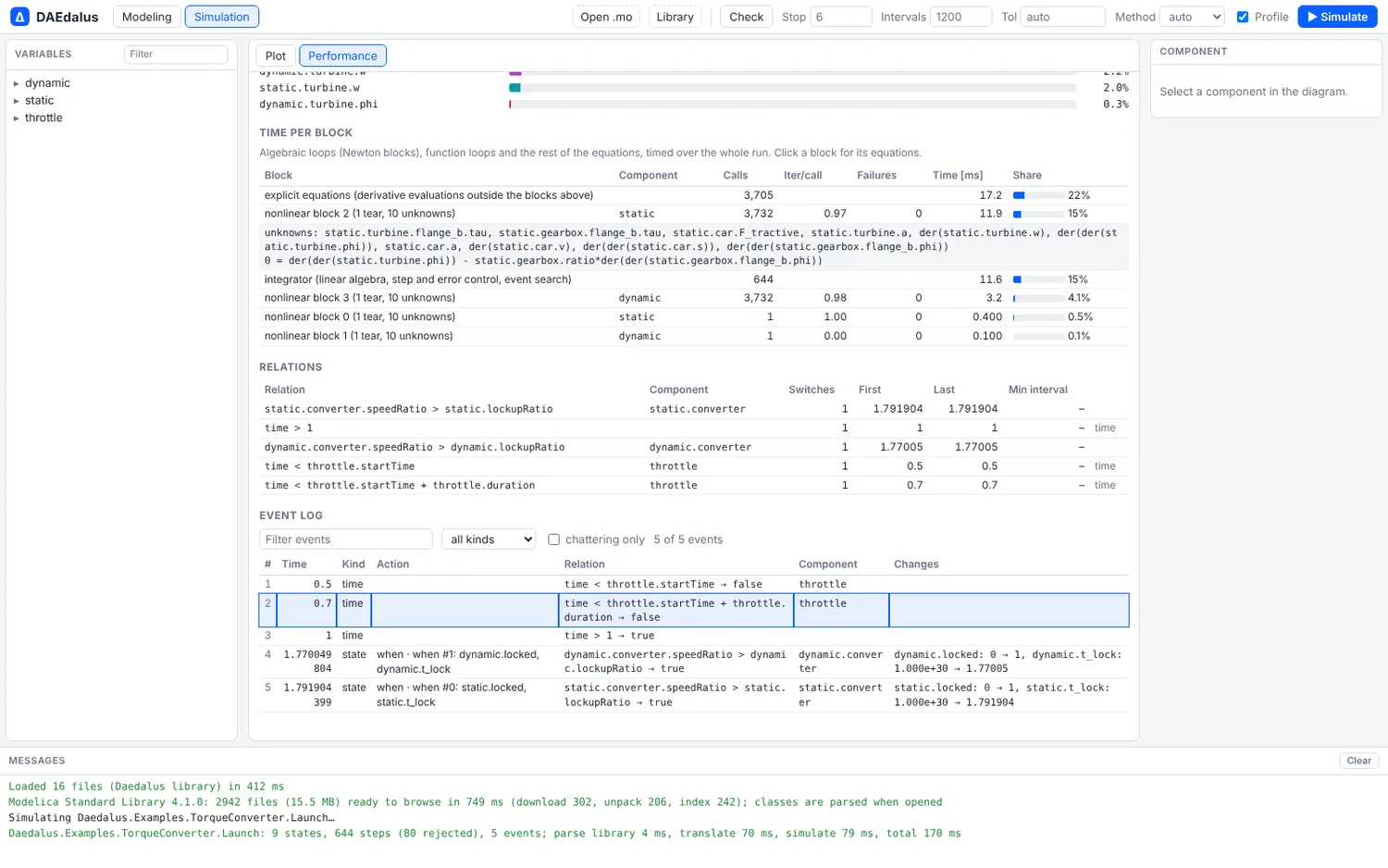Viewport: 1388px width, 868px height.
Task: Click the static.turbine.w share bar
Action: tap(792, 88)
